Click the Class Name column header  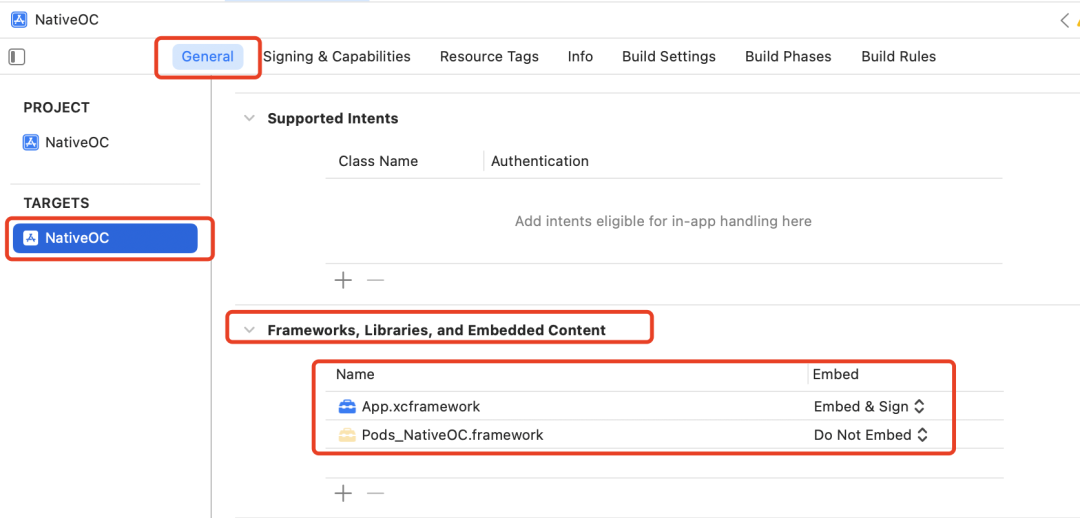click(378, 161)
